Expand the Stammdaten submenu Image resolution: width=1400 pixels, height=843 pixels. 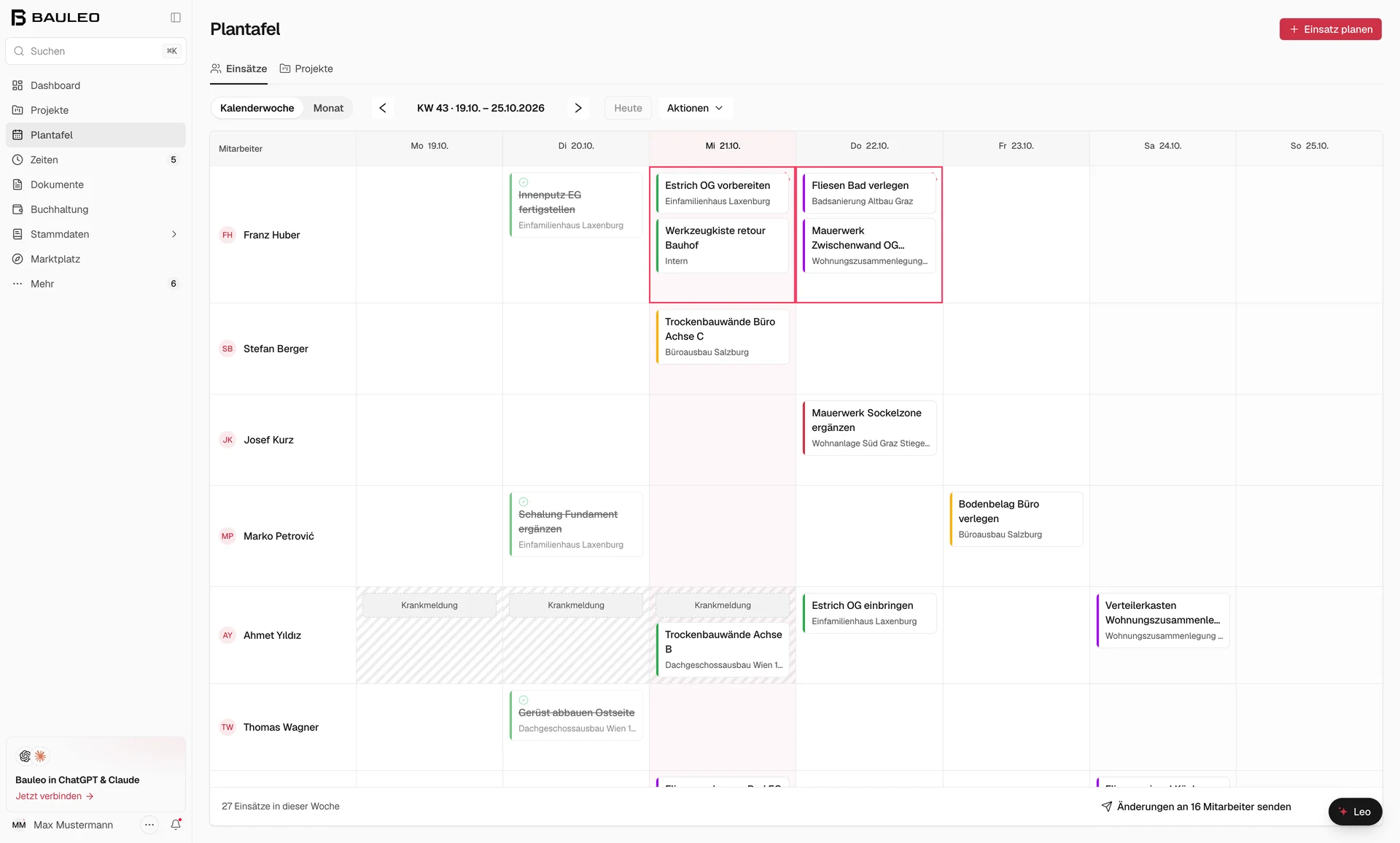pyautogui.click(x=96, y=234)
